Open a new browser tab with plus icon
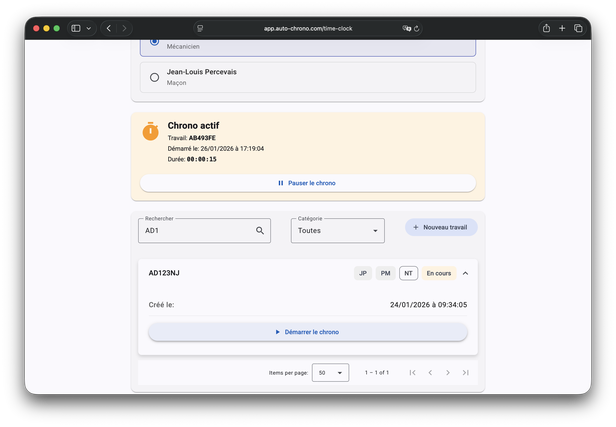This screenshot has height=427, width=616. coord(562,28)
